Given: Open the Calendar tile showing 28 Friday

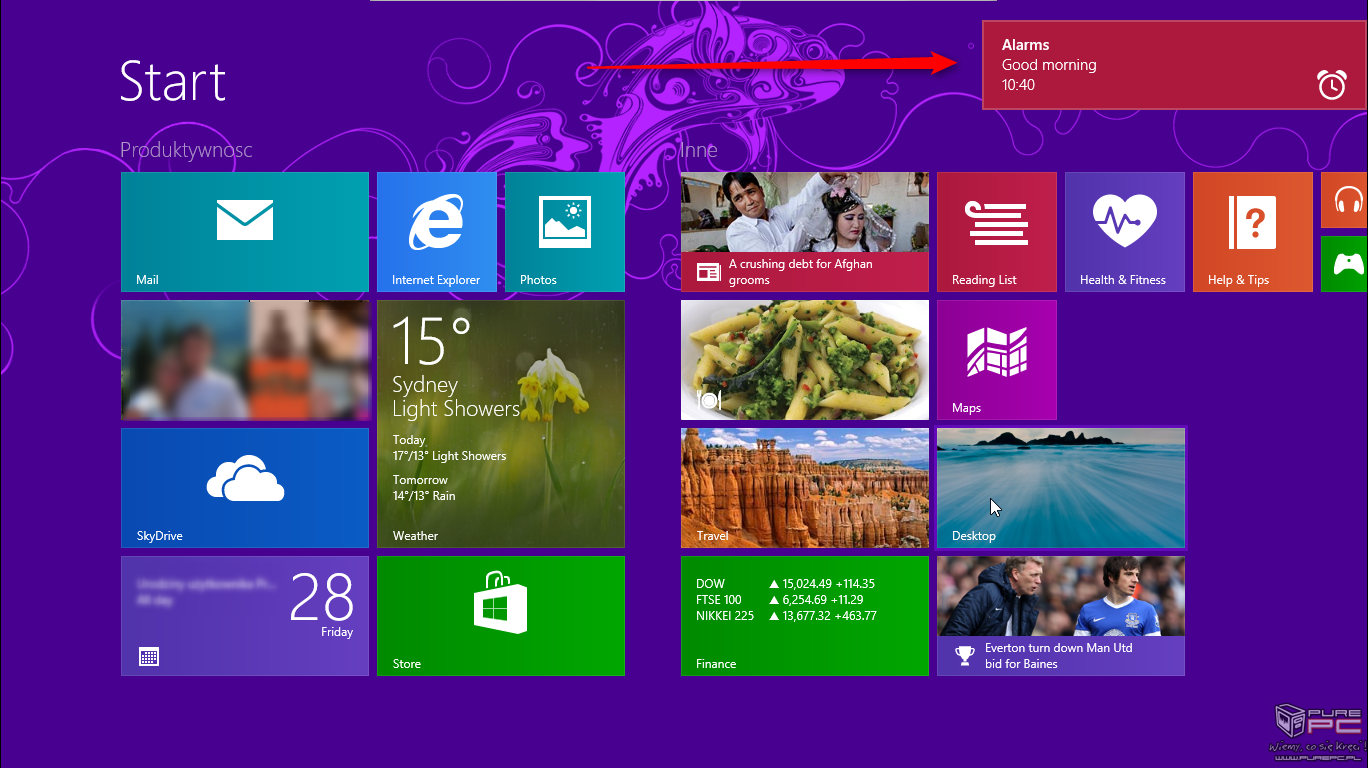Looking at the screenshot, I should (245, 616).
